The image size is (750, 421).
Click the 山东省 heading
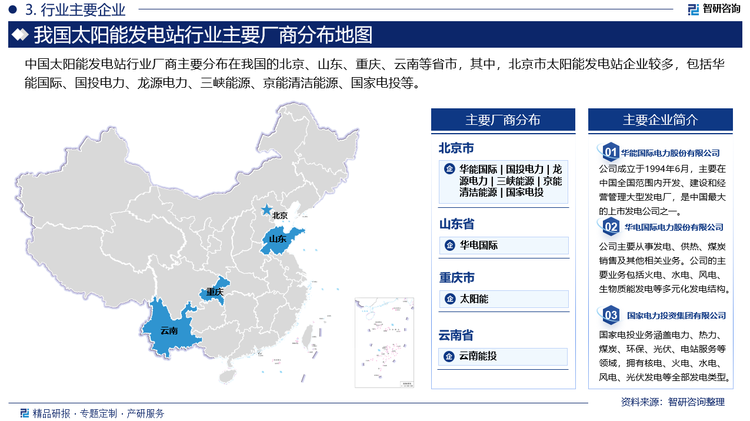click(456, 224)
